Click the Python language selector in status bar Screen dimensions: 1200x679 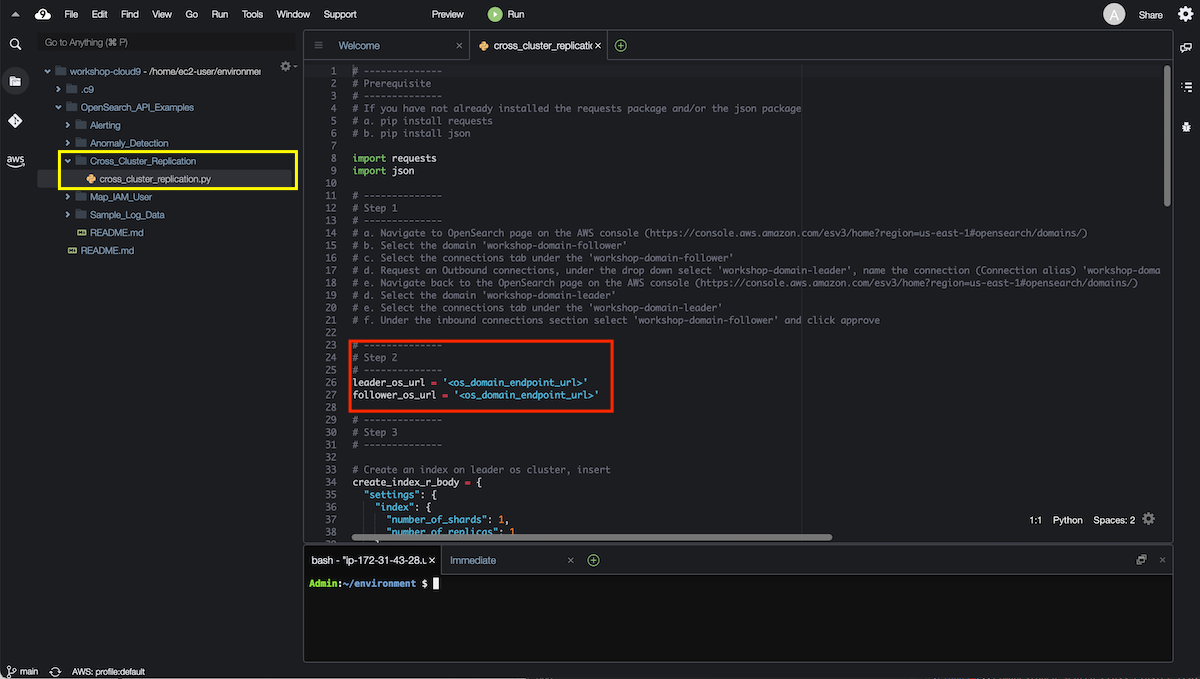point(1068,520)
